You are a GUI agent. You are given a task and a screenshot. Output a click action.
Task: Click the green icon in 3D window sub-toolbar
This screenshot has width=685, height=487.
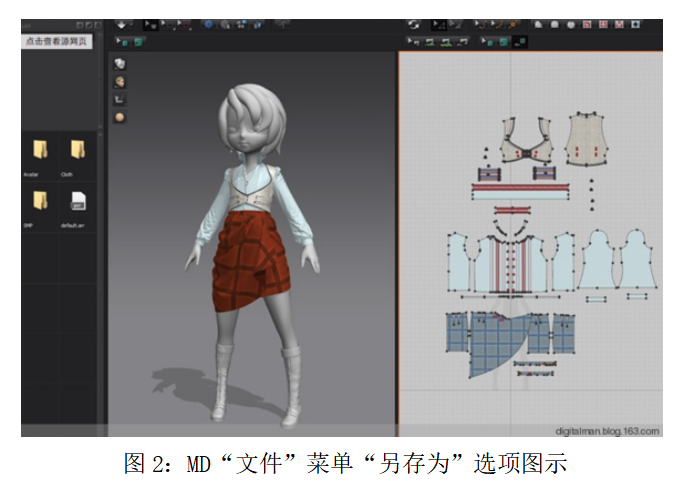coord(137,41)
